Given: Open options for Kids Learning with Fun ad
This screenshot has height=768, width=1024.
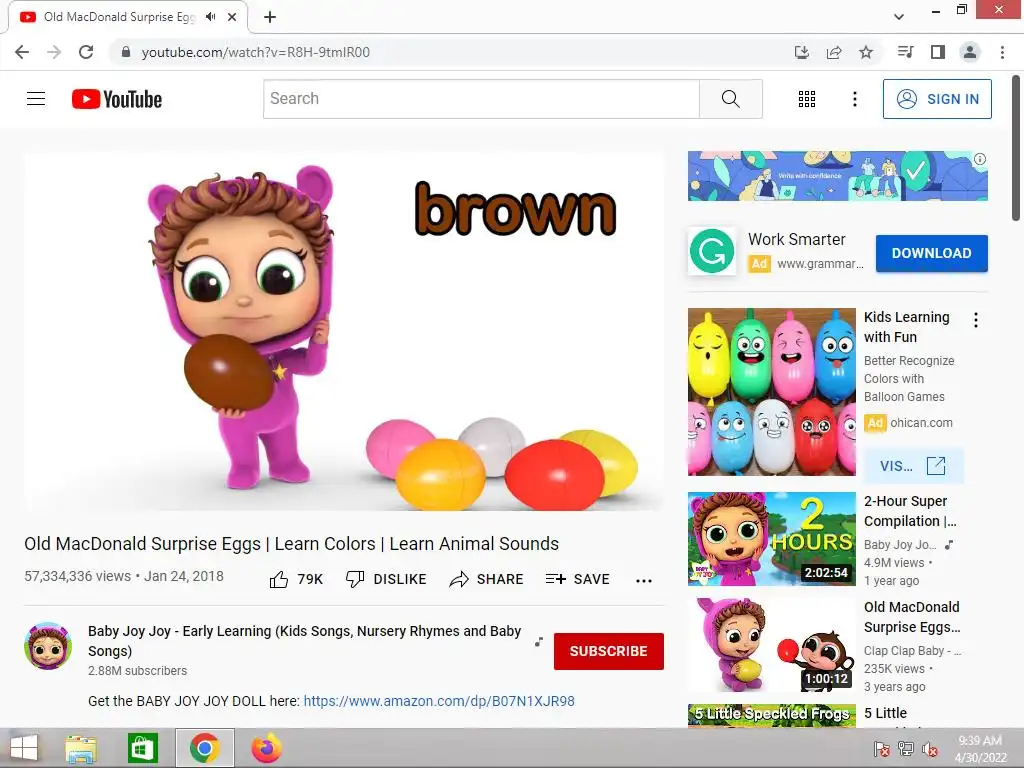Looking at the screenshot, I should click(976, 320).
